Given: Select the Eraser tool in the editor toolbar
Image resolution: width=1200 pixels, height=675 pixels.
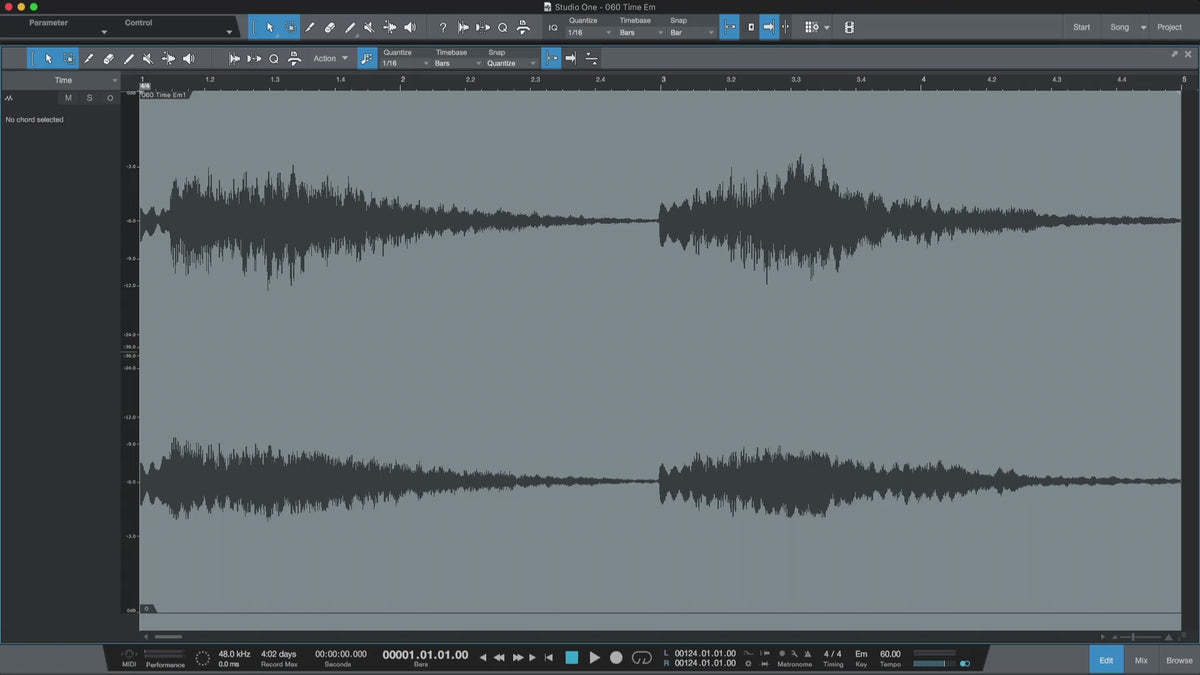Looking at the screenshot, I should (x=109, y=59).
